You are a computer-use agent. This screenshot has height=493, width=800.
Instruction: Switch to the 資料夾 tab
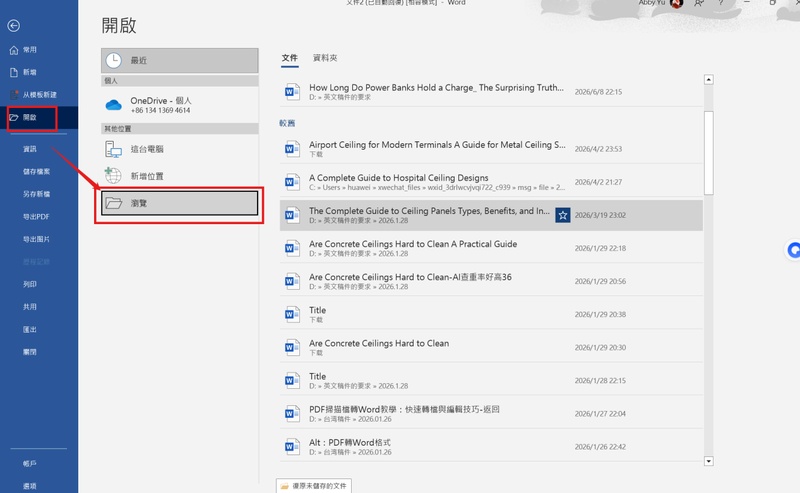tap(325, 58)
